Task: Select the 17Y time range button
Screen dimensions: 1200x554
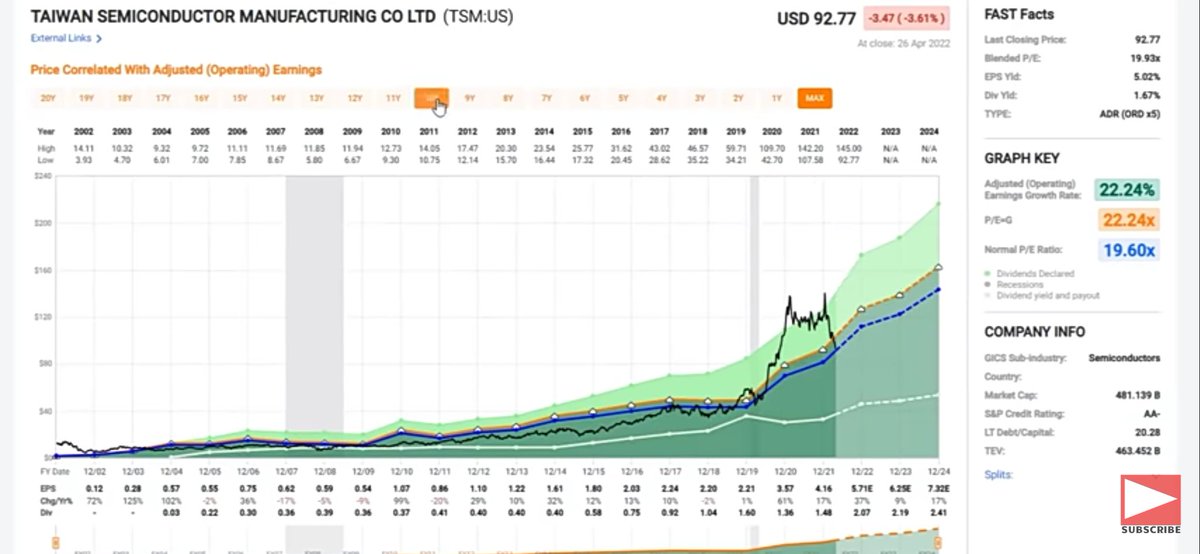Action: [x=163, y=98]
